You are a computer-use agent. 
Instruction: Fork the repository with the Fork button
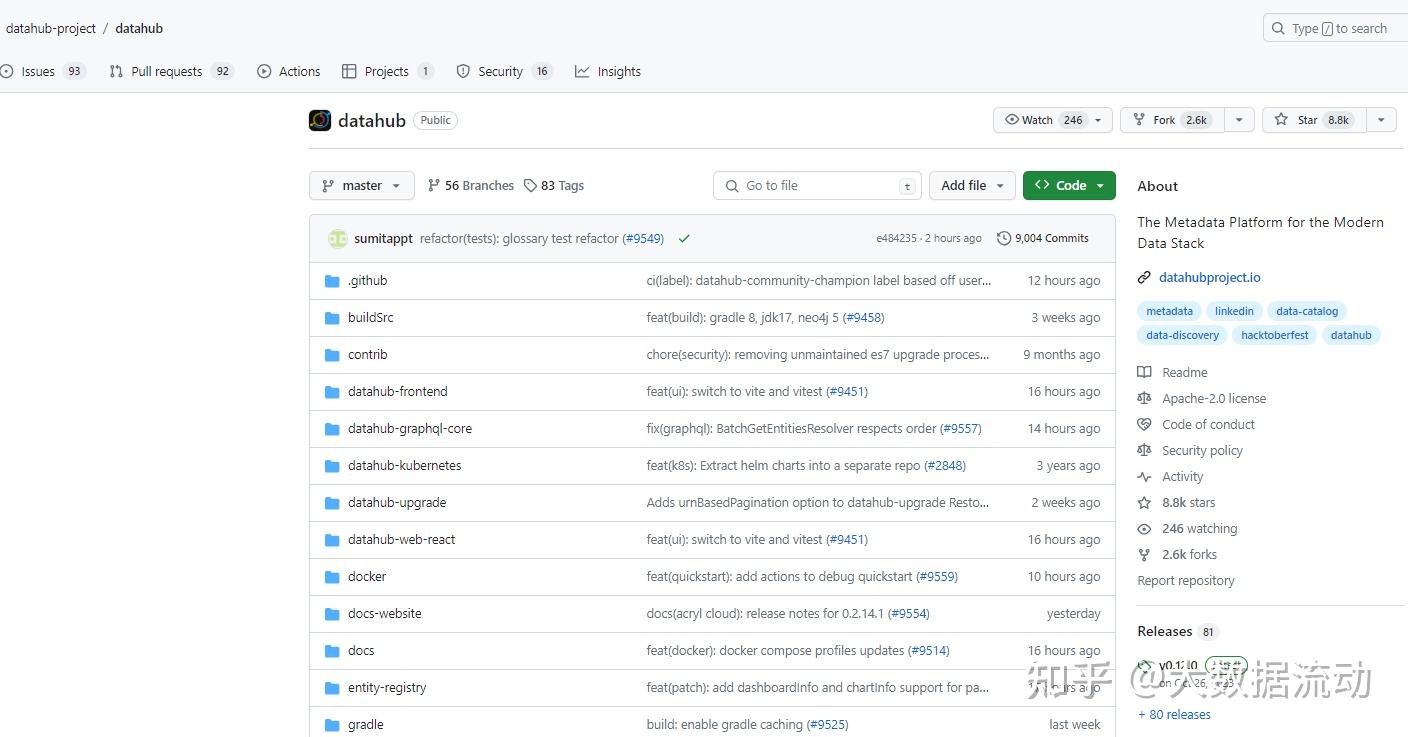click(1171, 120)
